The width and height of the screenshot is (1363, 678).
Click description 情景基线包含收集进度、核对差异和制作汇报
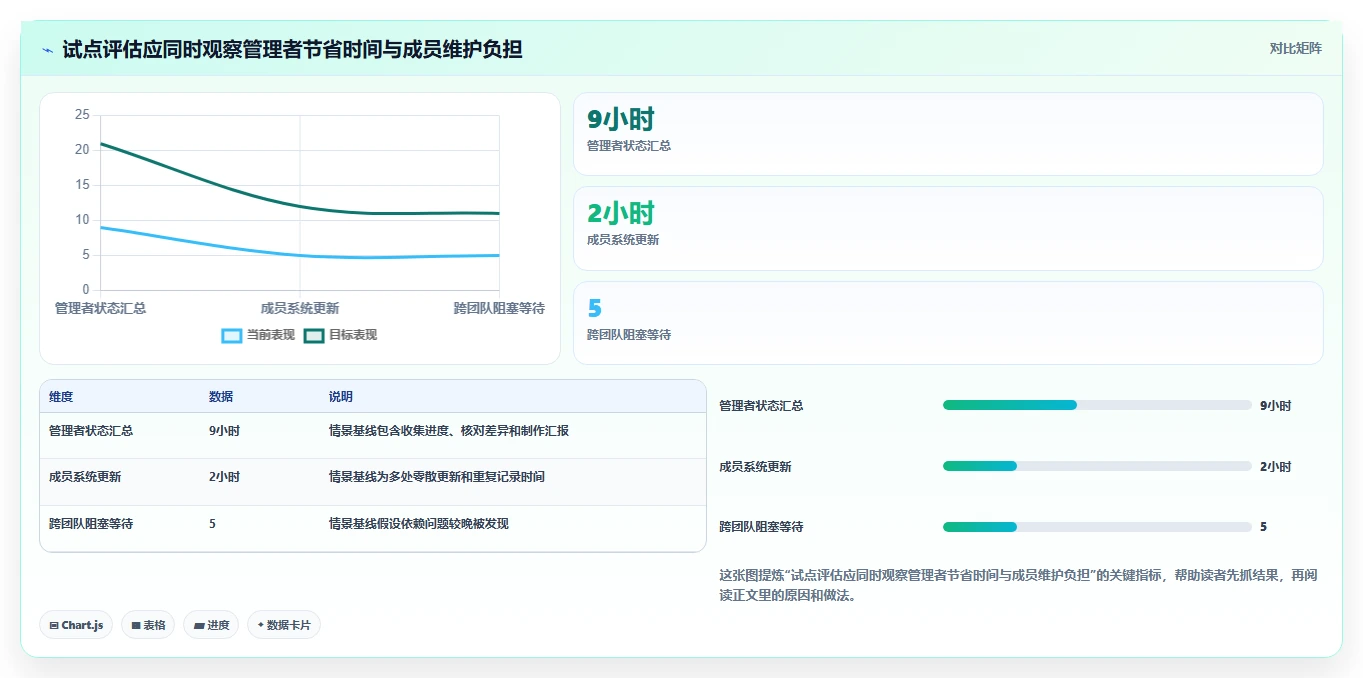(449, 431)
